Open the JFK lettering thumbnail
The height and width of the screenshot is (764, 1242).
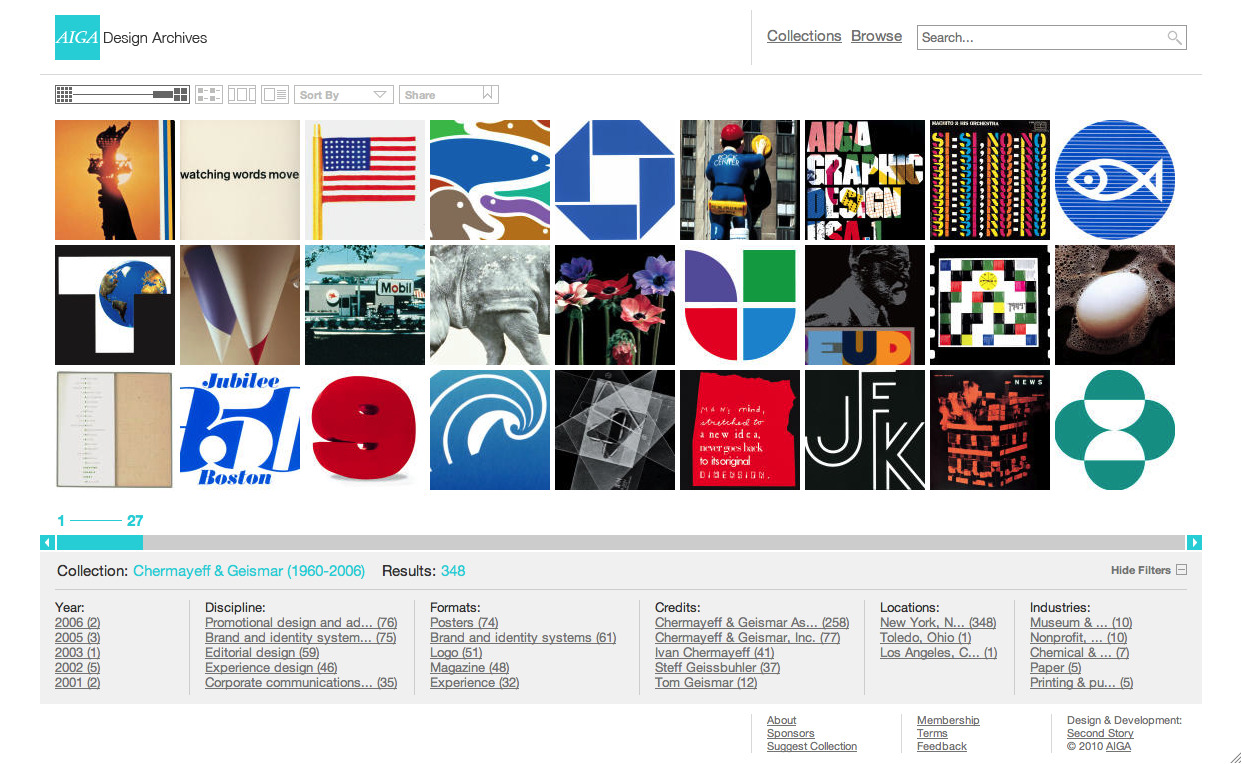click(x=865, y=430)
